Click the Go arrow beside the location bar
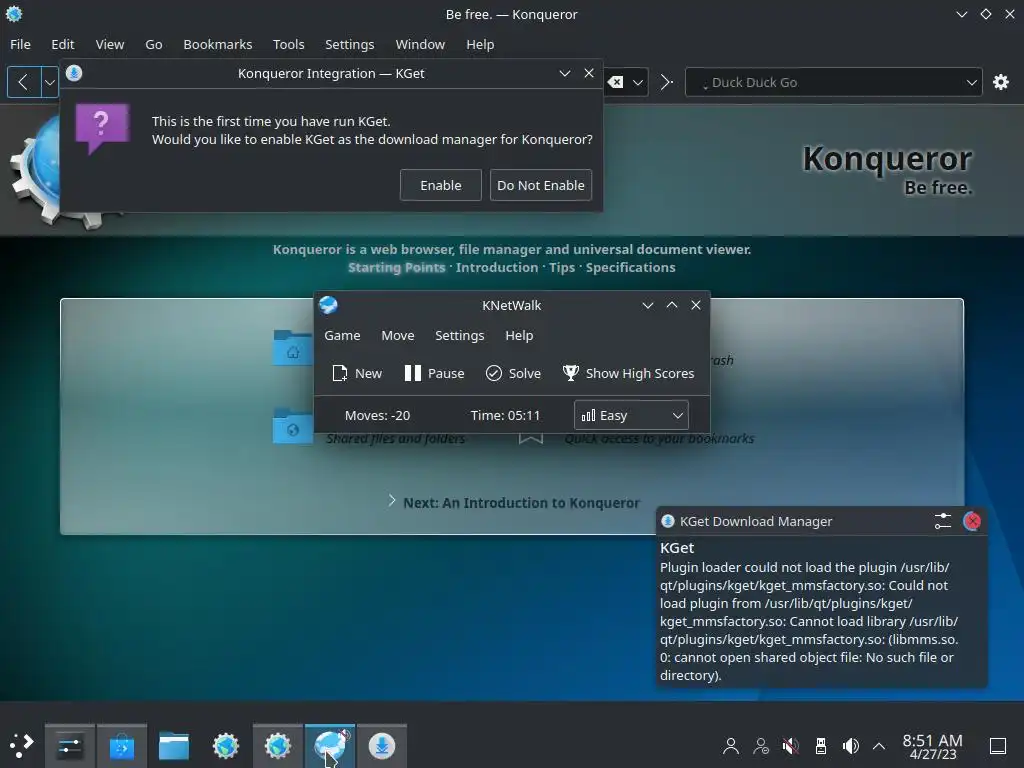 (666, 82)
